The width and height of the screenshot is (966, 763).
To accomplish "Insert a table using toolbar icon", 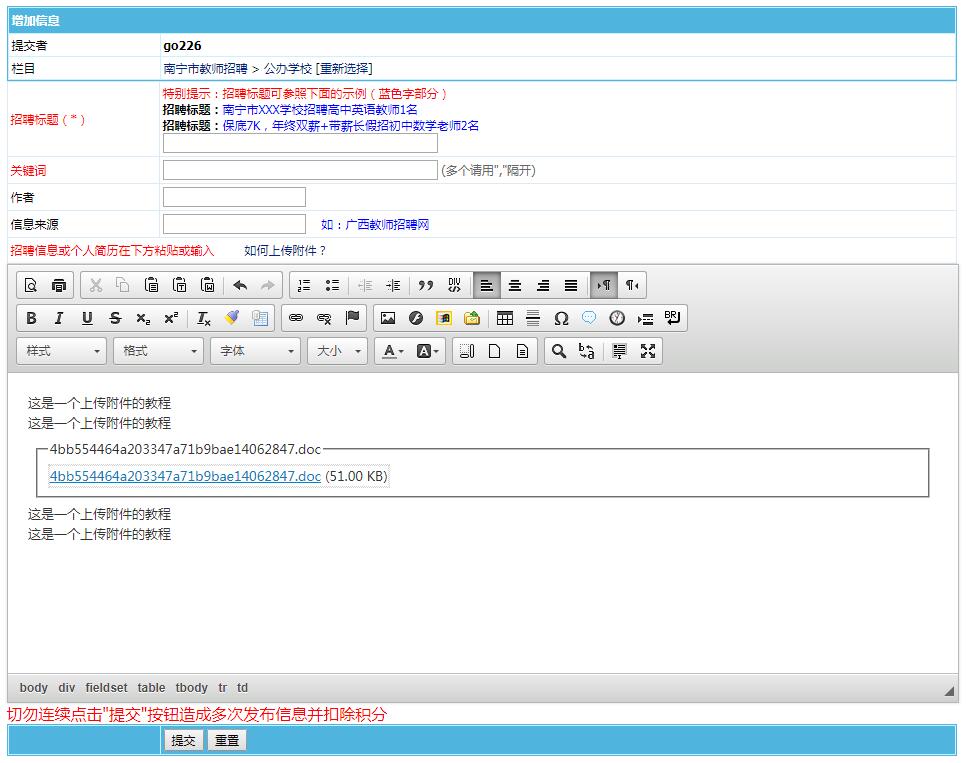I will click(x=505, y=318).
